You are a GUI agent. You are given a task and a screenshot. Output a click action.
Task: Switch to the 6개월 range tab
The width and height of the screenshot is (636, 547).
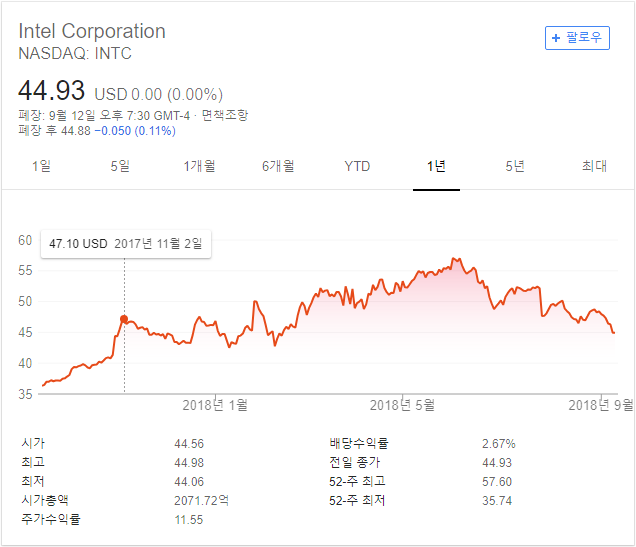tap(278, 166)
